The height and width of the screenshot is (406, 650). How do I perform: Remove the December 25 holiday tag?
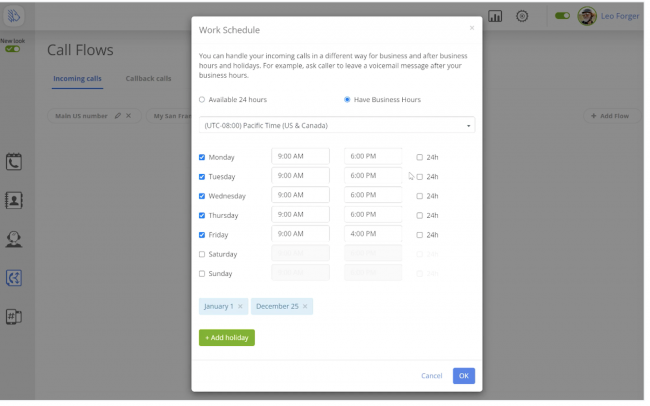click(305, 306)
